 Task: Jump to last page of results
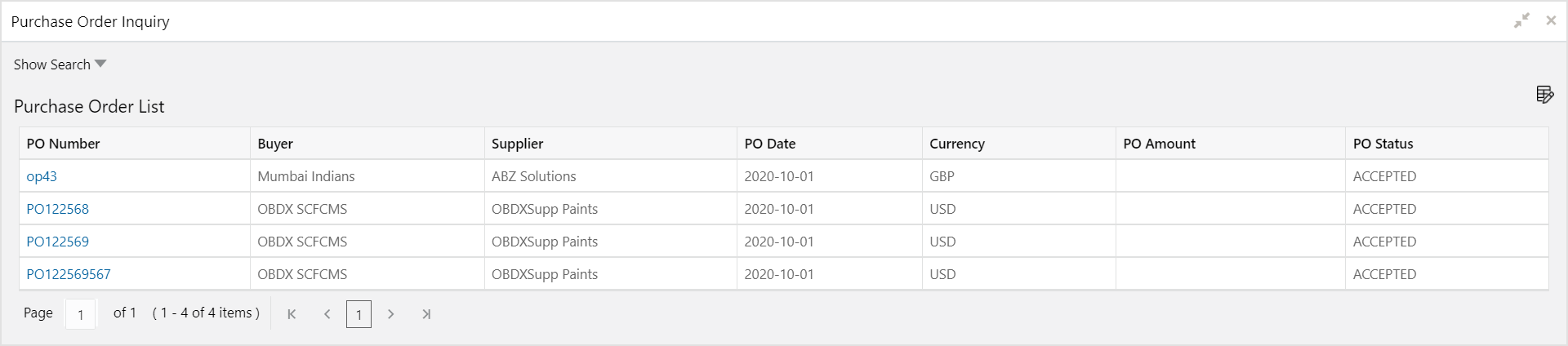coord(425,314)
